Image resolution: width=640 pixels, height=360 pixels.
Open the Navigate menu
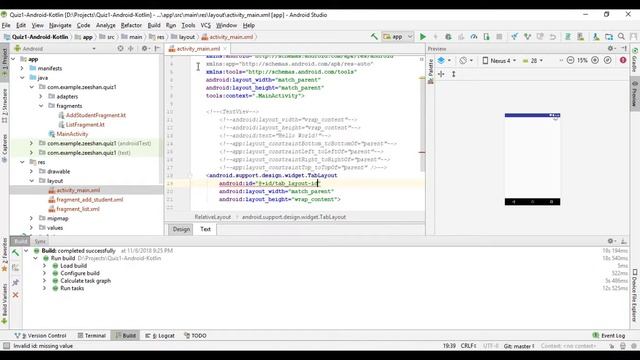pos(60,25)
